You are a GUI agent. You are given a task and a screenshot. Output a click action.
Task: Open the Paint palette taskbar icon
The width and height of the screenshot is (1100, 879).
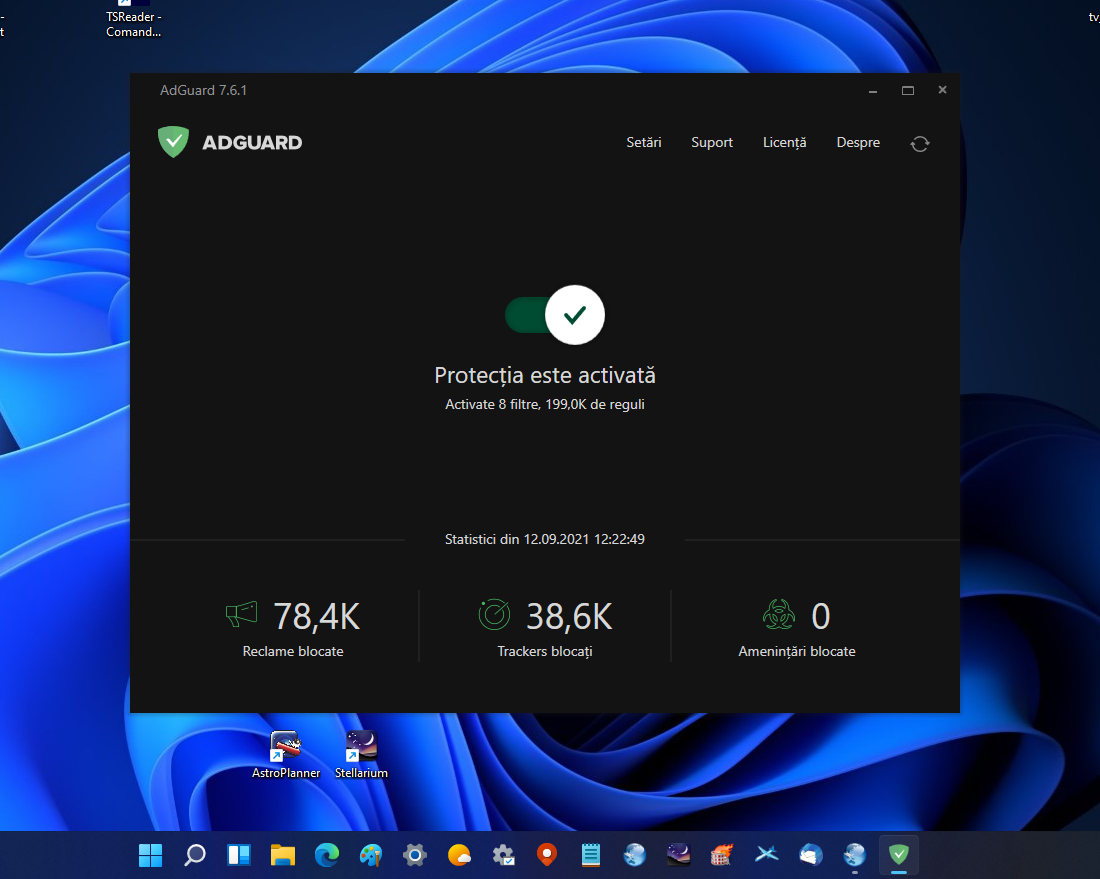tap(370, 854)
